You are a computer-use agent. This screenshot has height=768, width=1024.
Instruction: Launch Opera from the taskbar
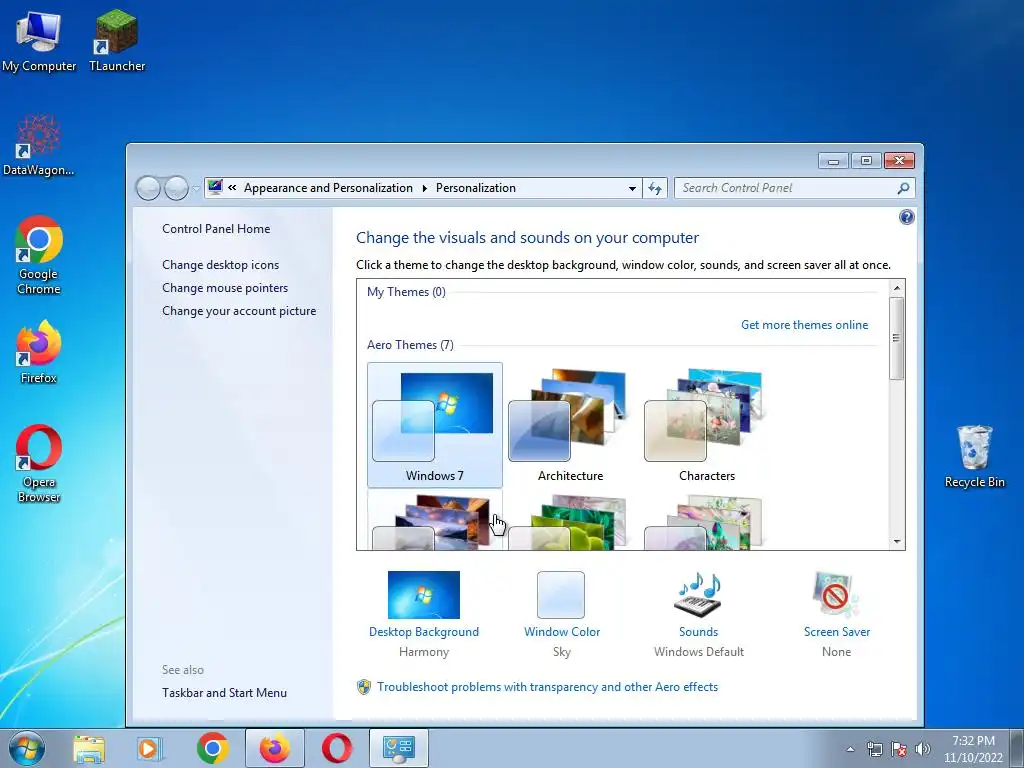pos(336,748)
